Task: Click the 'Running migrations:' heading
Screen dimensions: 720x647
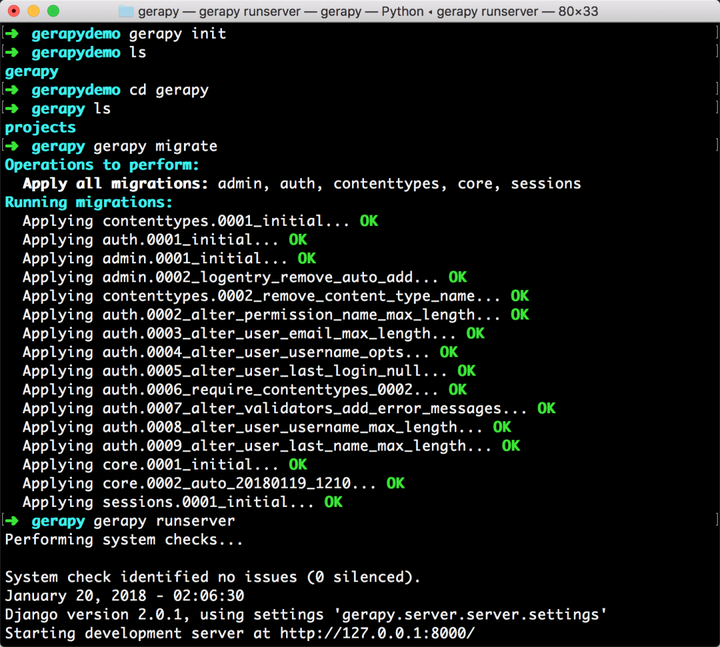Action: click(x=89, y=203)
